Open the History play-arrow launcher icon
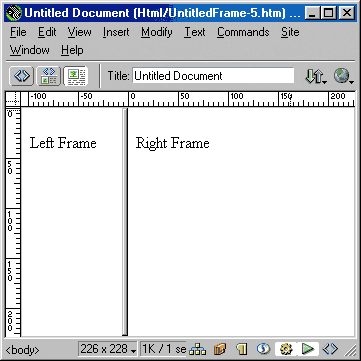The height and width of the screenshot is (361, 361). [x=308, y=349]
